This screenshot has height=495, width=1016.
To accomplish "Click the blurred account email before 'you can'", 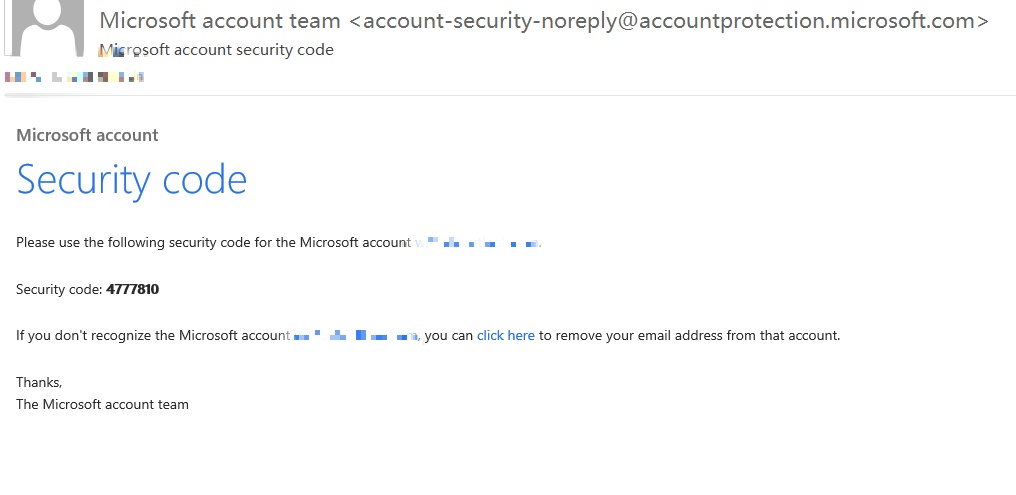I will pos(356,336).
